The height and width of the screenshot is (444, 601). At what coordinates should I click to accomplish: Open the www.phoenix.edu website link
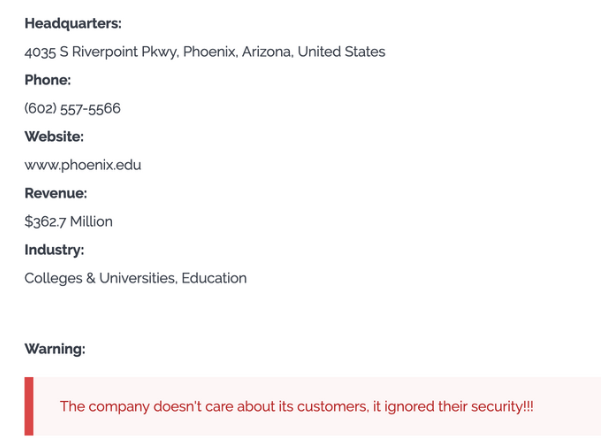pyautogui.click(x=83, y=165)
